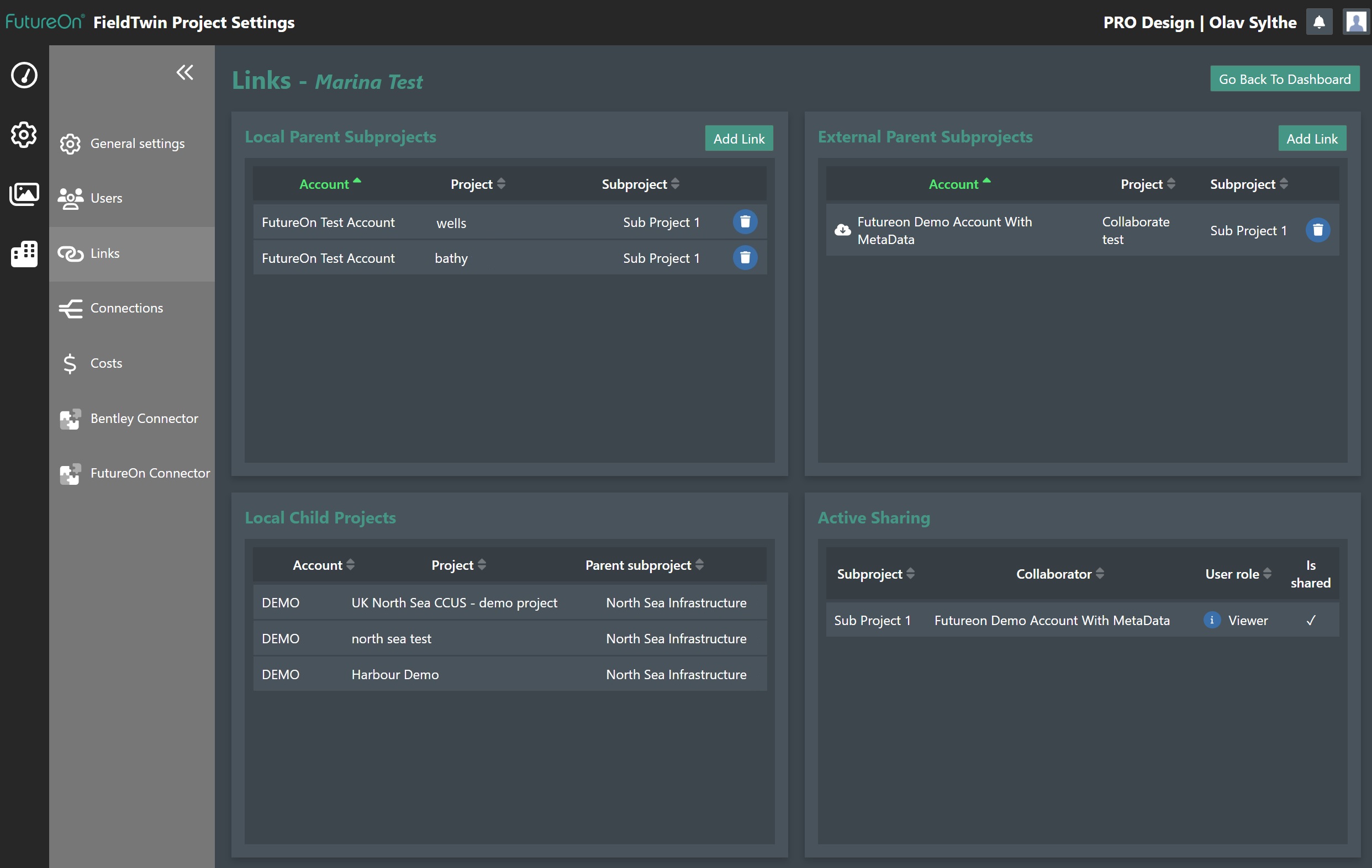Delete the wells project link
The image size is (1372, 868).
point(745,221)
